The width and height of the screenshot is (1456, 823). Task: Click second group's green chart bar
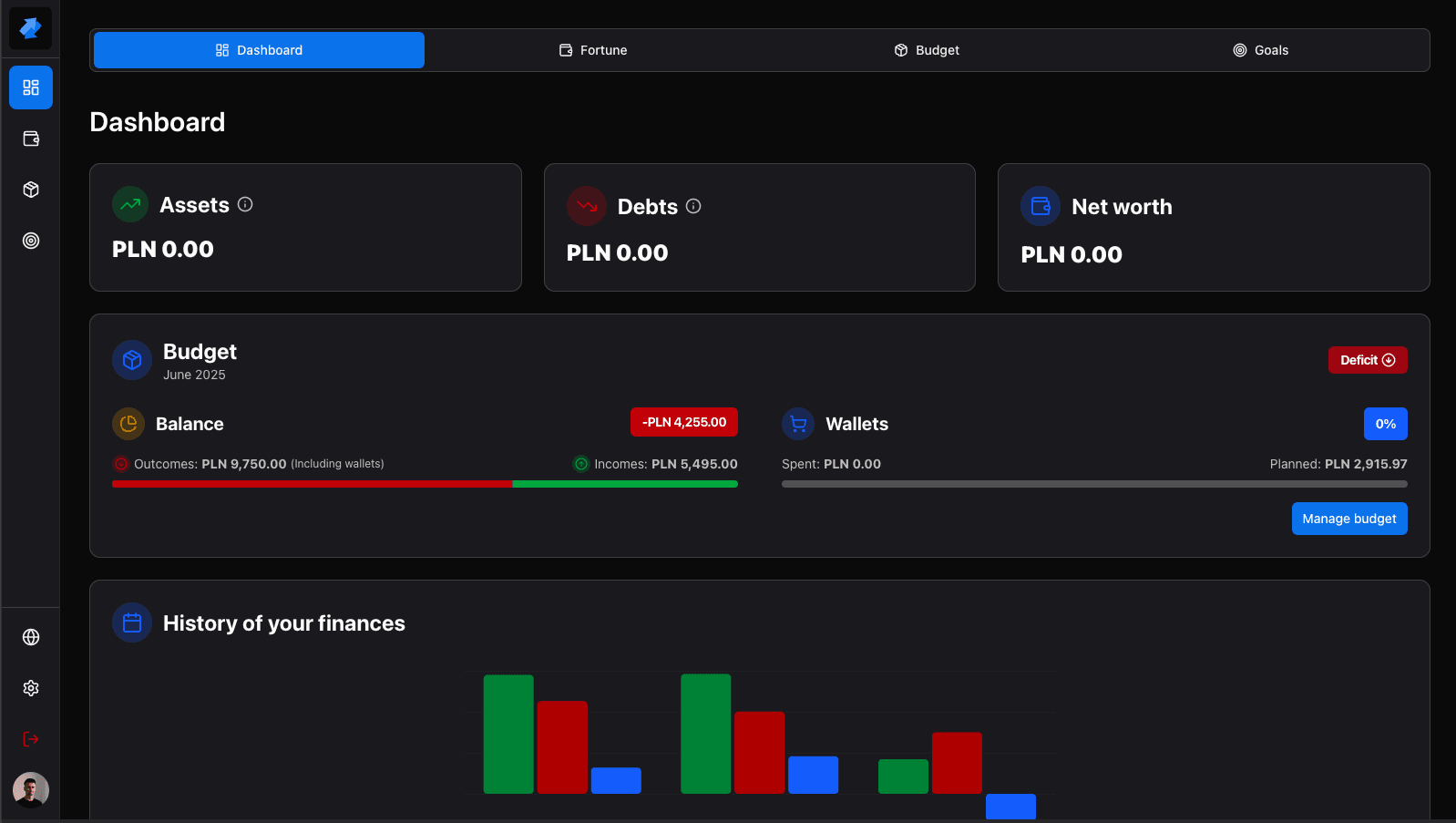coord(705,734)
